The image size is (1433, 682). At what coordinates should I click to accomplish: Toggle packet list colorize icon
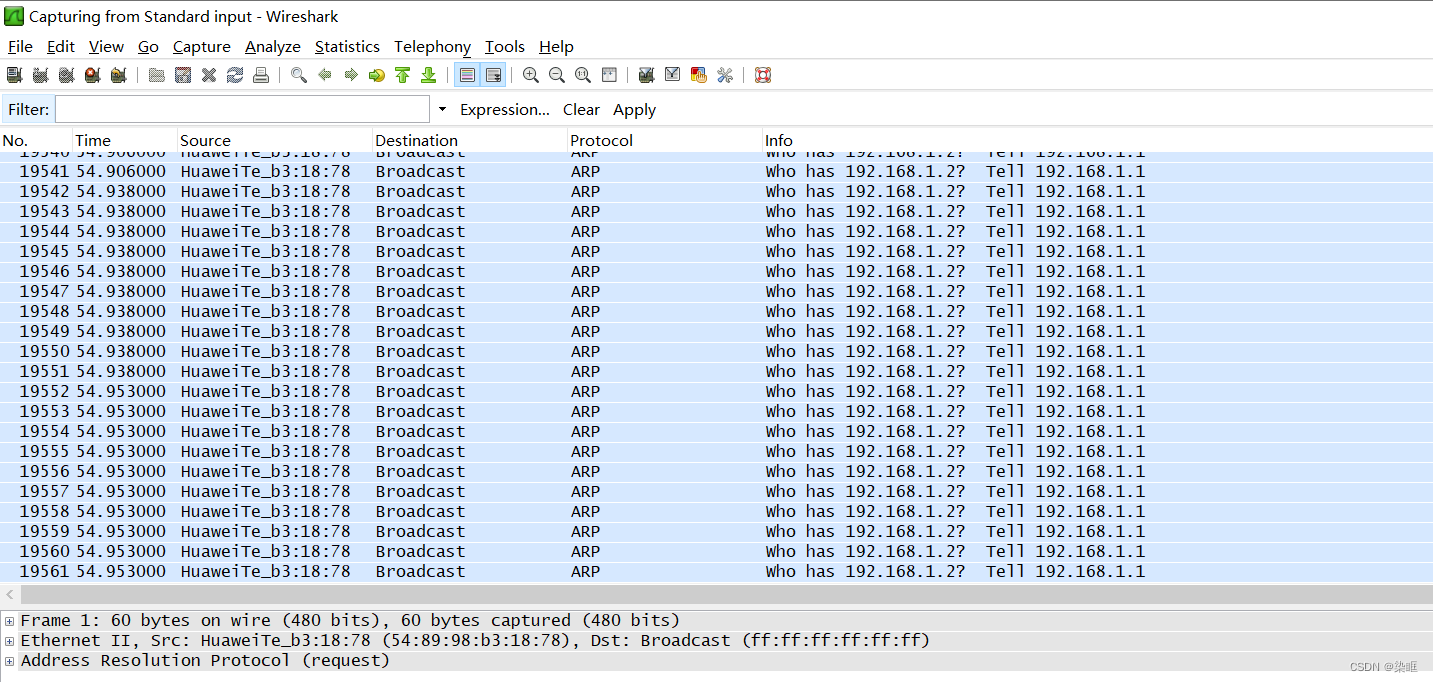tap(467, 75)
